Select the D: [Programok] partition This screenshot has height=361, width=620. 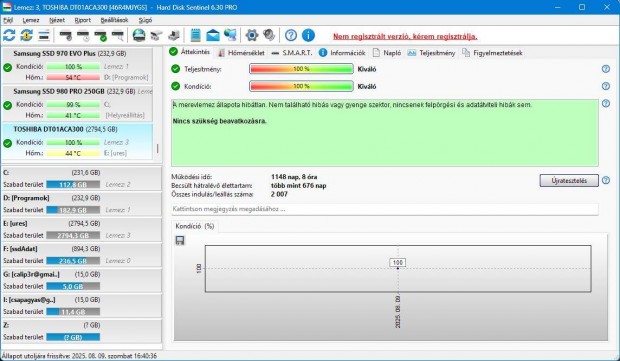tap(81, 204)
